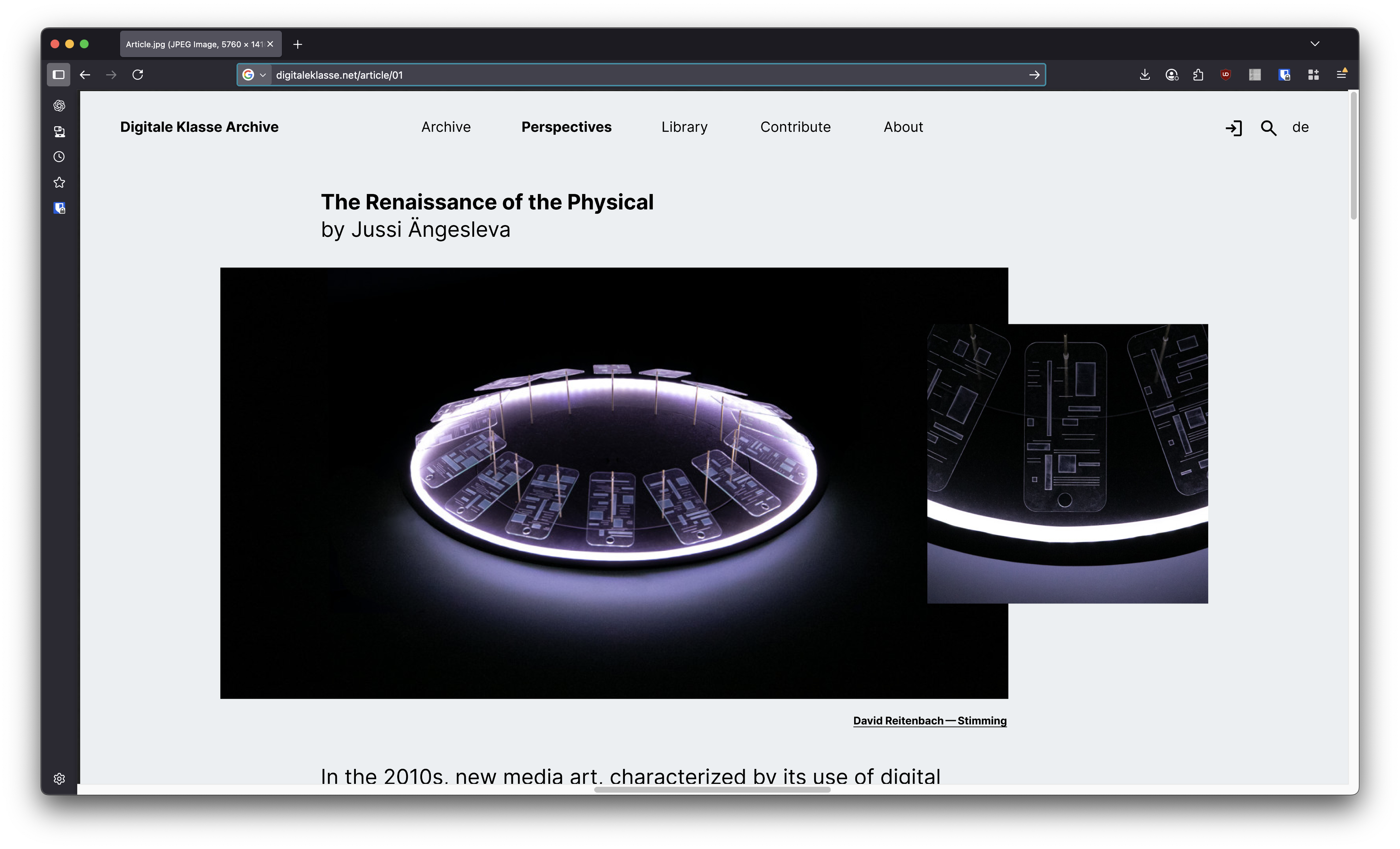Click the website search magnifier icon

(1268, 128)
